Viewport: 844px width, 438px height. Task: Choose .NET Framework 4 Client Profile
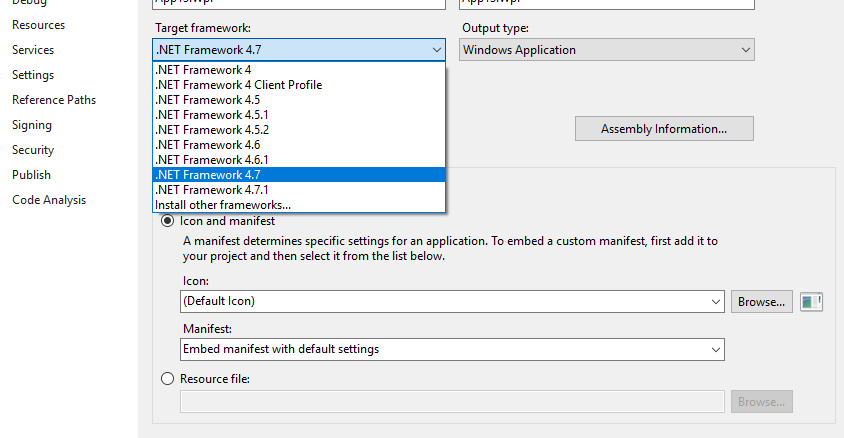299,85
